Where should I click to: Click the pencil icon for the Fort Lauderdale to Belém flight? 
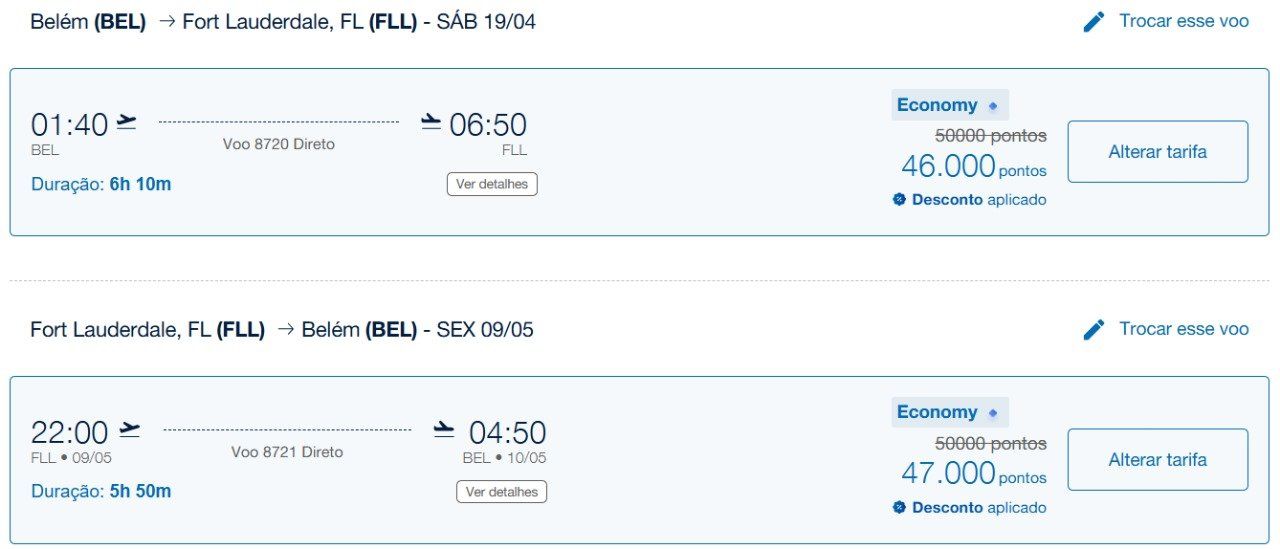pyautogui.click(x=1094, y=330)
